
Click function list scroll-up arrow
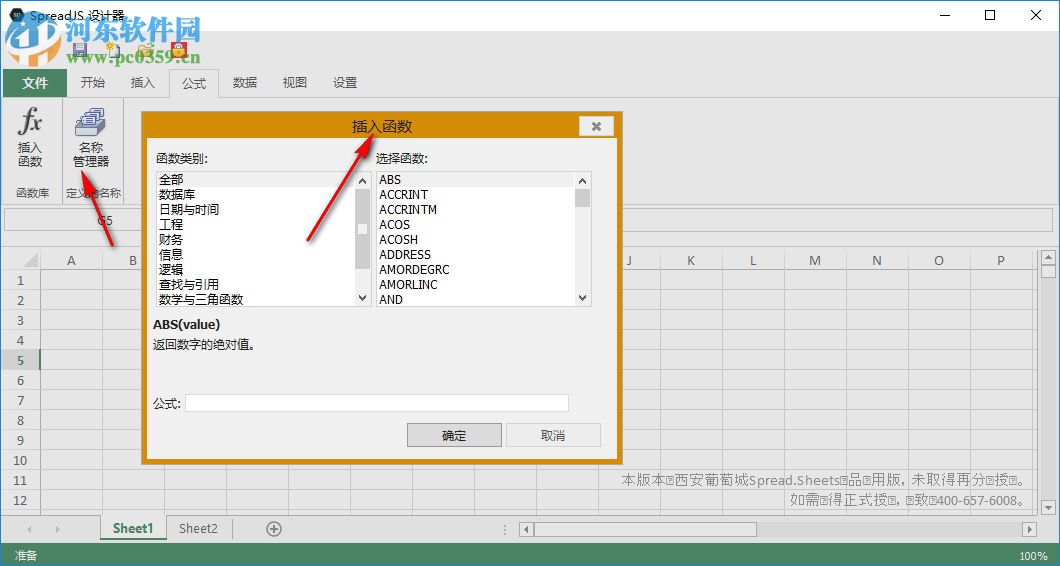click(x=583, y=181)
